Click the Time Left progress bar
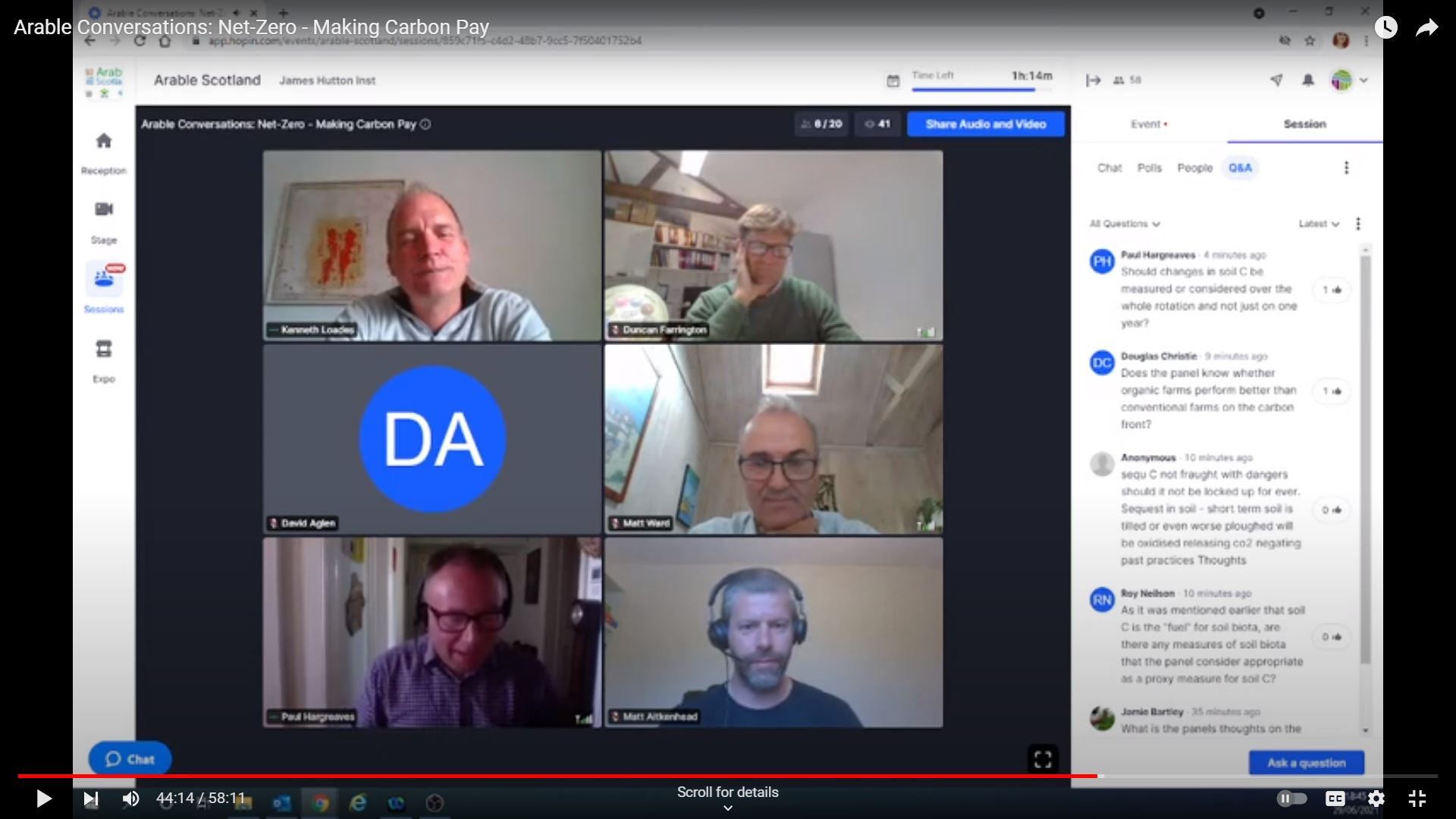This screenshot has height=819, width=1456. tap(982, 89)
